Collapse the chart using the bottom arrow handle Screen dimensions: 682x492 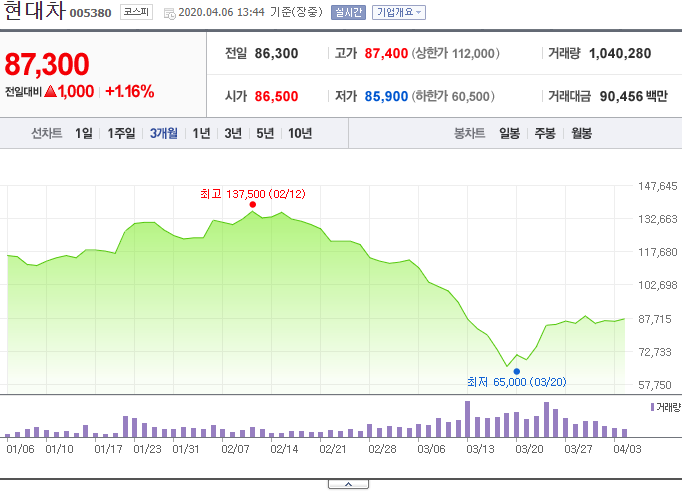[348, 484]
